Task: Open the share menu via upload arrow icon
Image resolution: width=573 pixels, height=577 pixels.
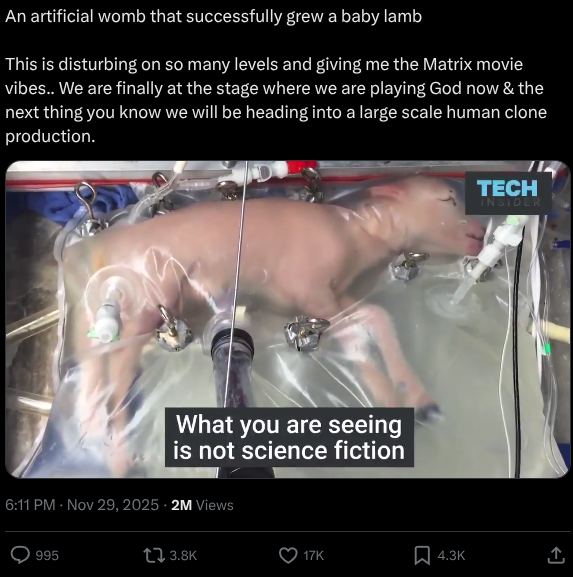Action: pyautogui.click(x=556, y=555)
